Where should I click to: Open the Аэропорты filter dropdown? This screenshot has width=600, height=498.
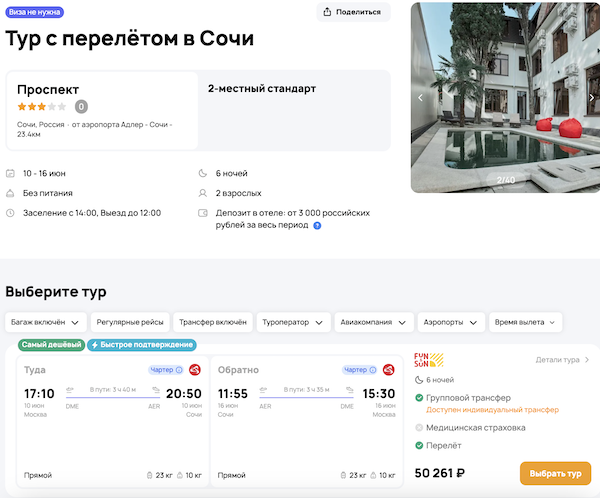[451, 323]
